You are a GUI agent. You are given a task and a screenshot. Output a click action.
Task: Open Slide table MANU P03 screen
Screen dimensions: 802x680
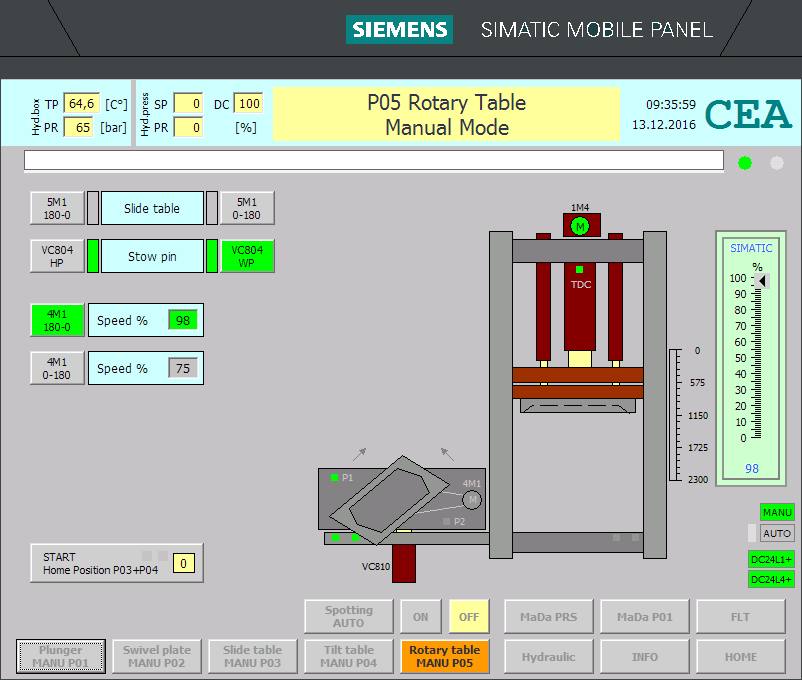pos(253,656)
